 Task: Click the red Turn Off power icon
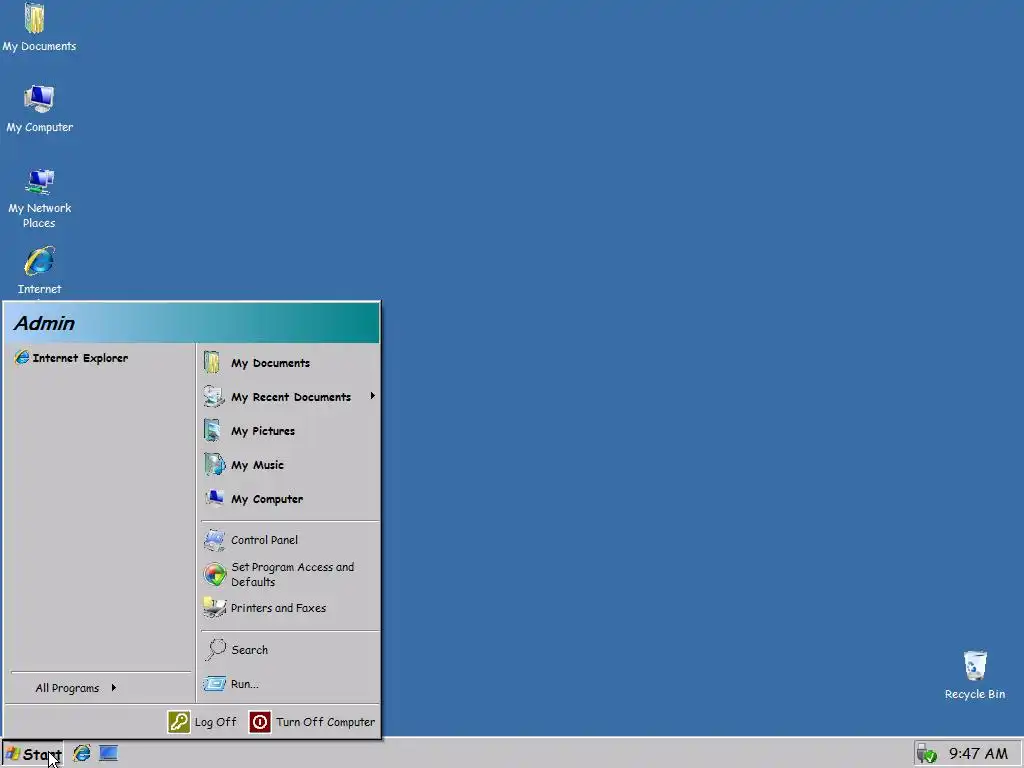[x=259, y=722]
